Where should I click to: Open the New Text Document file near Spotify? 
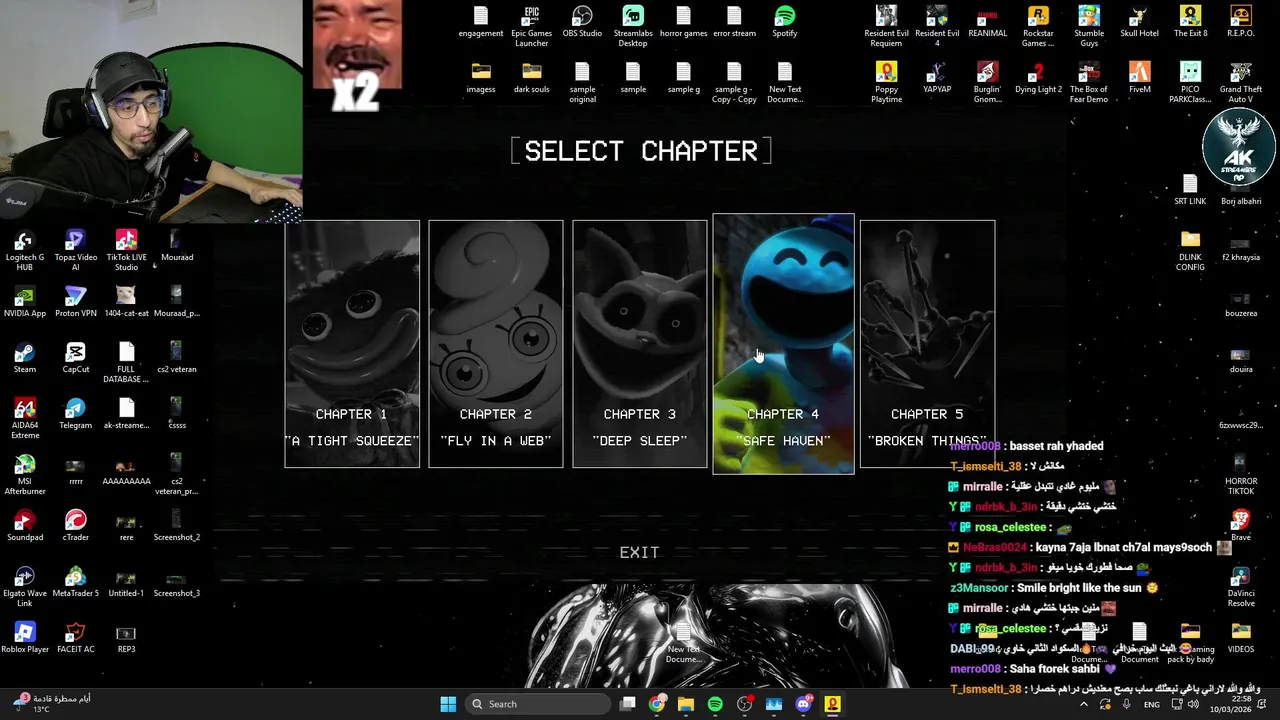pos(785,82)
